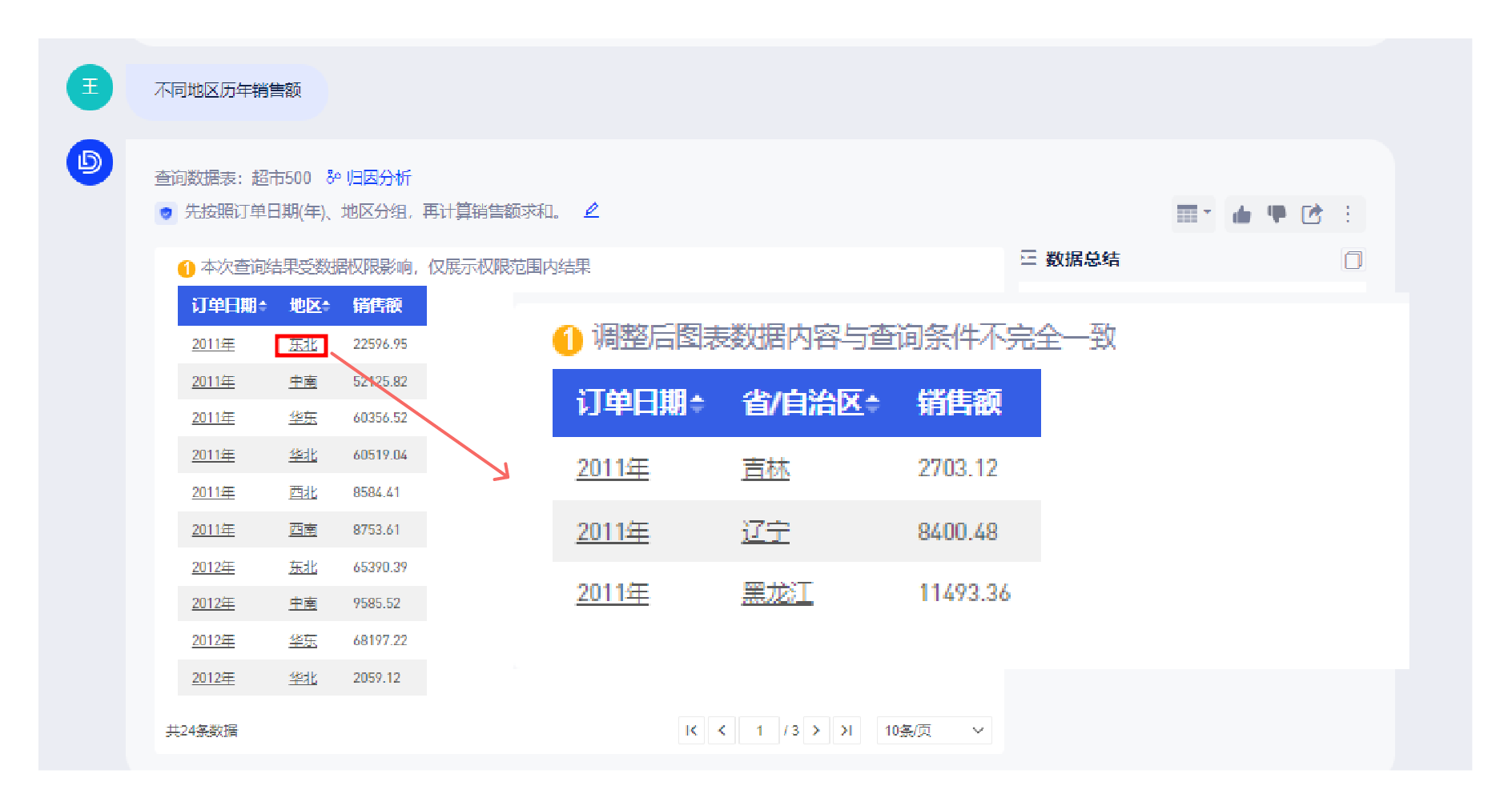Go to the previous results page

(x=722, y=730)
